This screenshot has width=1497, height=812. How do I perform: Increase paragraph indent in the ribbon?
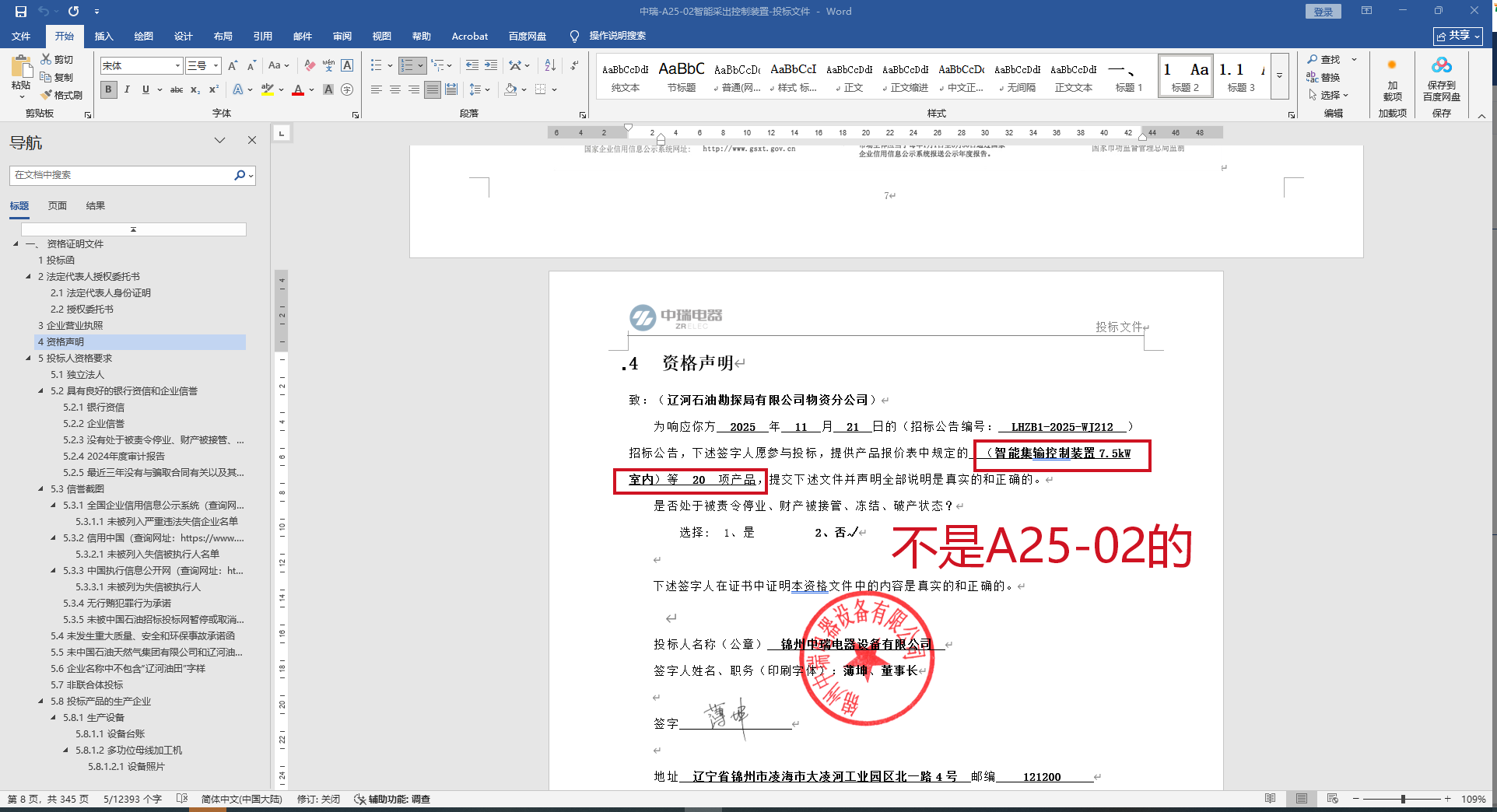(x=491, y=65)
